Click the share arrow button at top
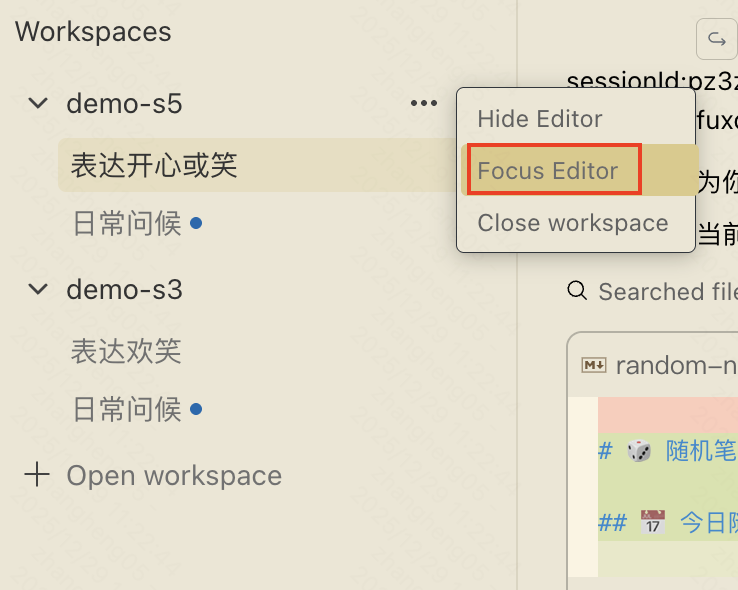 point(716,39)
